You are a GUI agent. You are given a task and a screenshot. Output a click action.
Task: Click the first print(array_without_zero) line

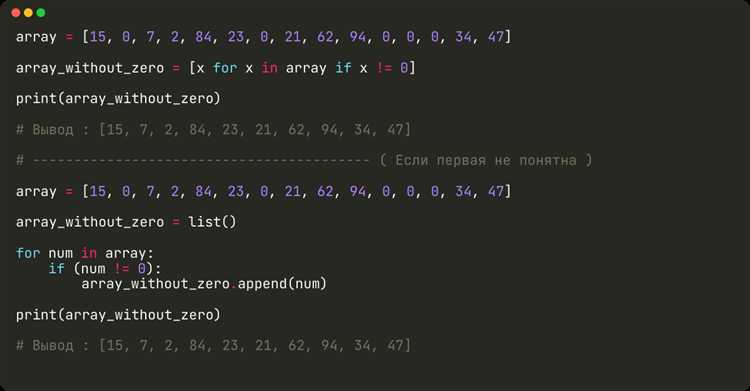118,99
